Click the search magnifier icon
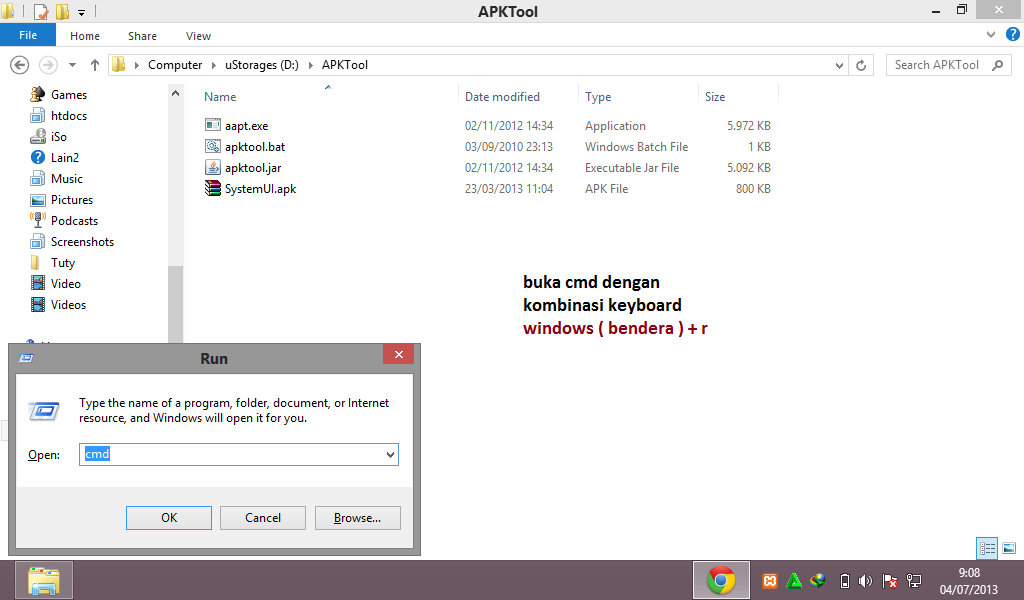This screenshot has width=1024, height=600. [x=998, y=65]
